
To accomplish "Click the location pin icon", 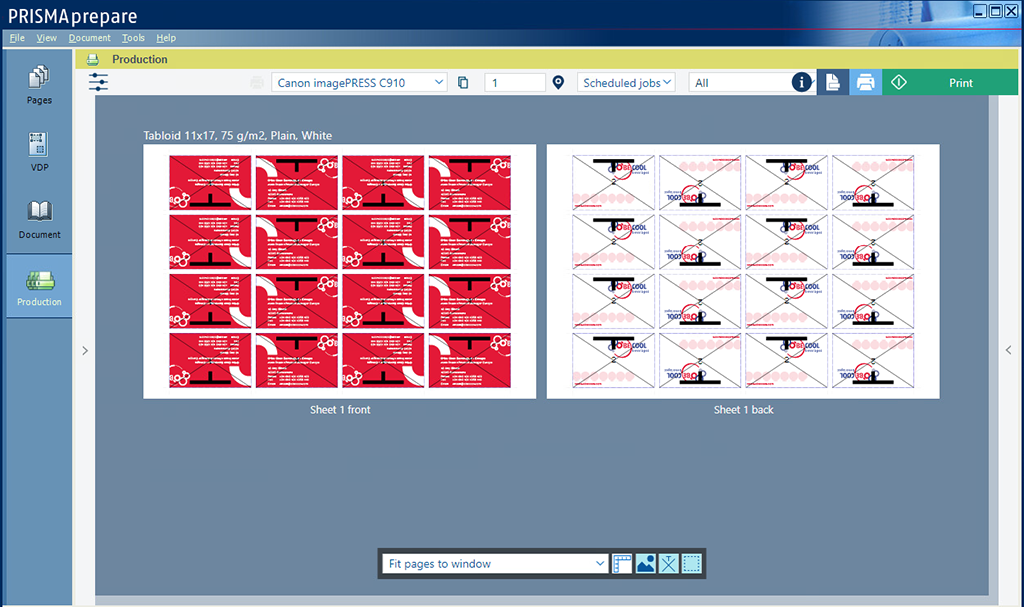I will (x=558, y=82).
